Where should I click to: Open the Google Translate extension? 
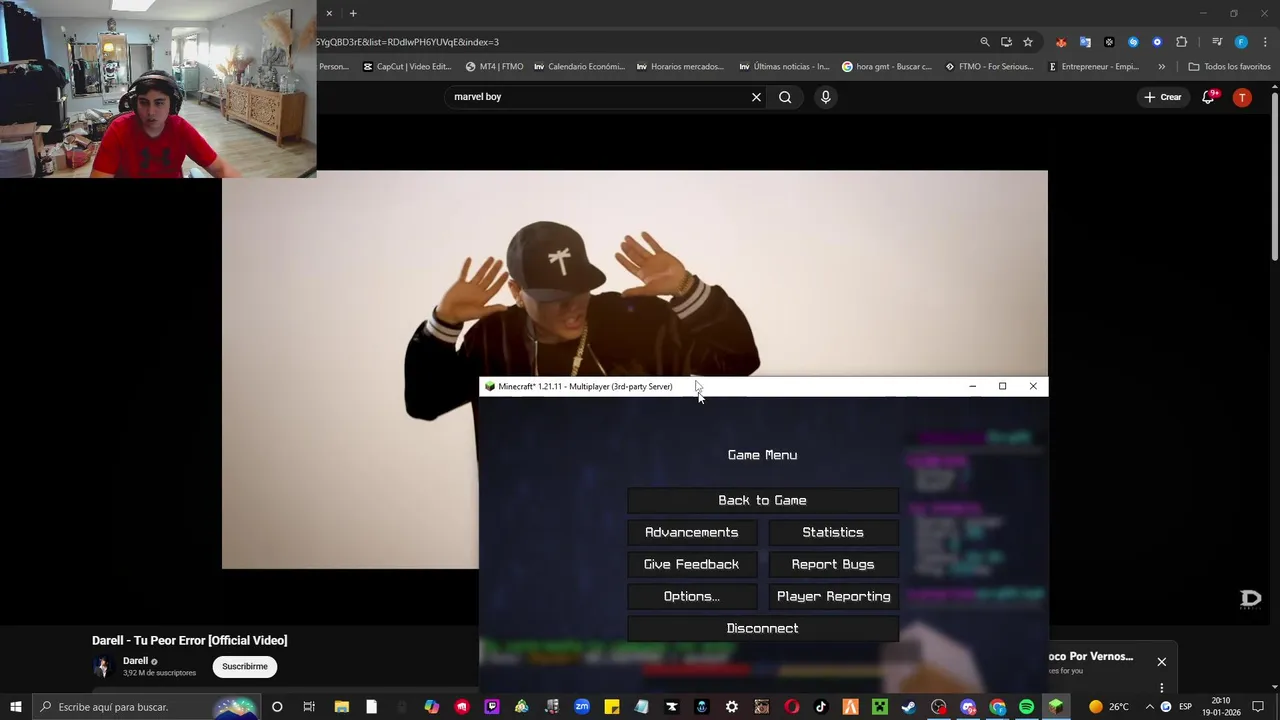coord(1085,42)
